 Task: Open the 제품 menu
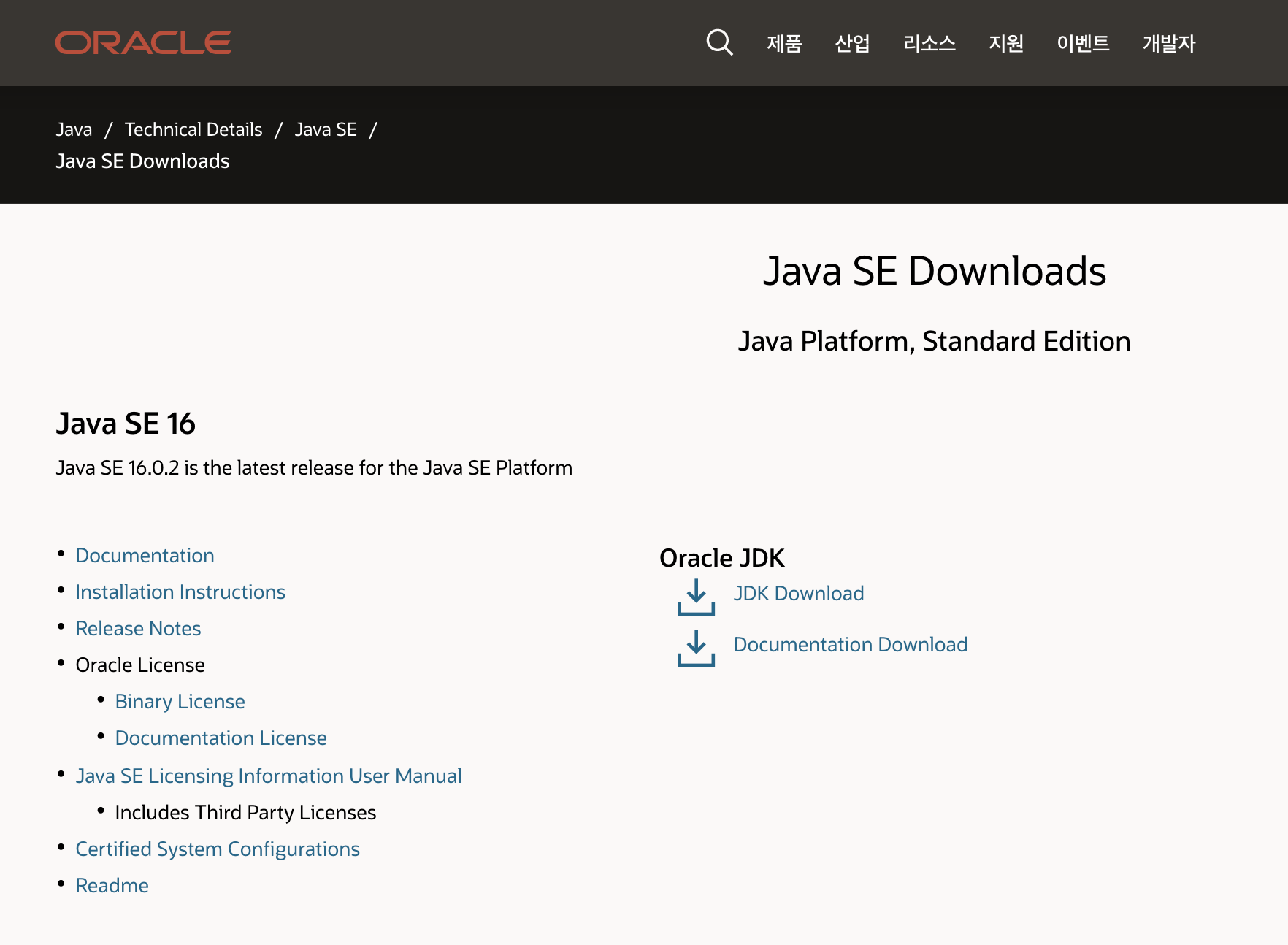pyautogui.click(x=784, y=43)
